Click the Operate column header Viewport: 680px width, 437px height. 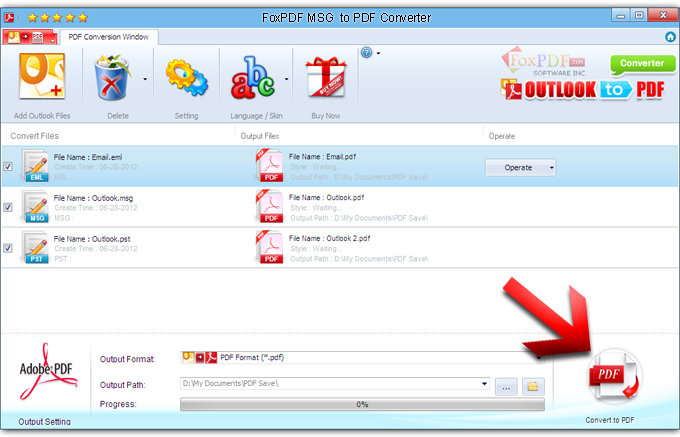pos(502,136)
